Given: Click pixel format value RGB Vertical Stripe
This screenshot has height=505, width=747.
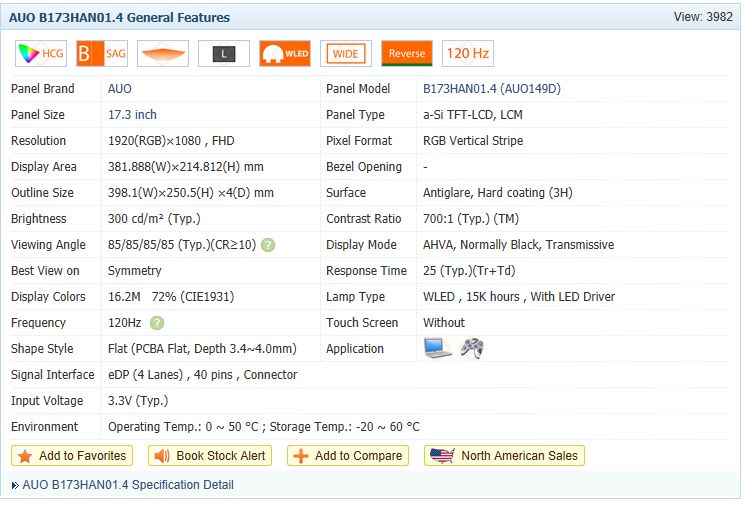Looking at the screenshot, I should [473, 141].
